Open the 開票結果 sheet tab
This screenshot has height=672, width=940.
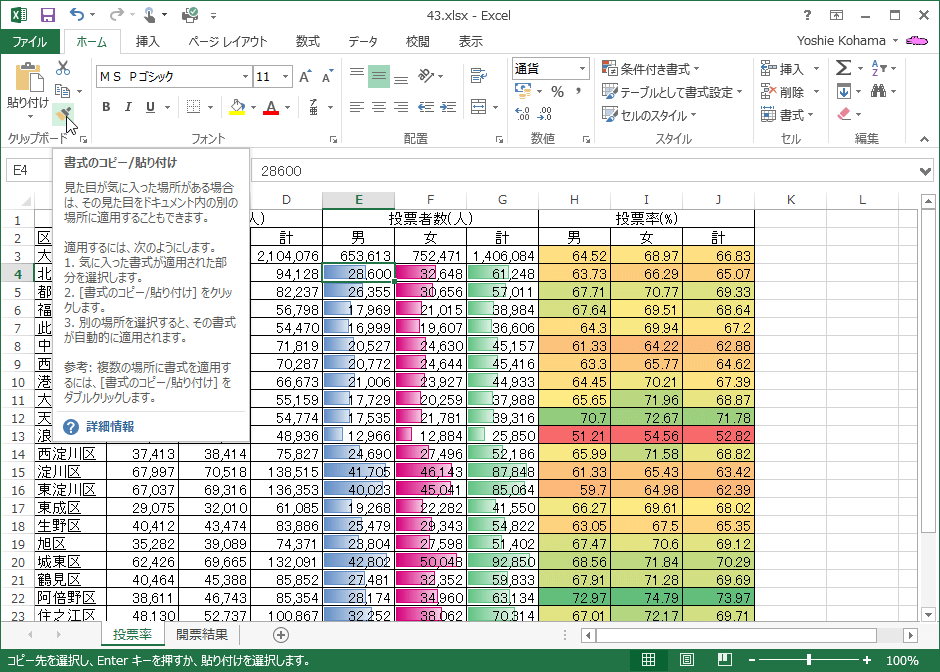pos(201,634)
